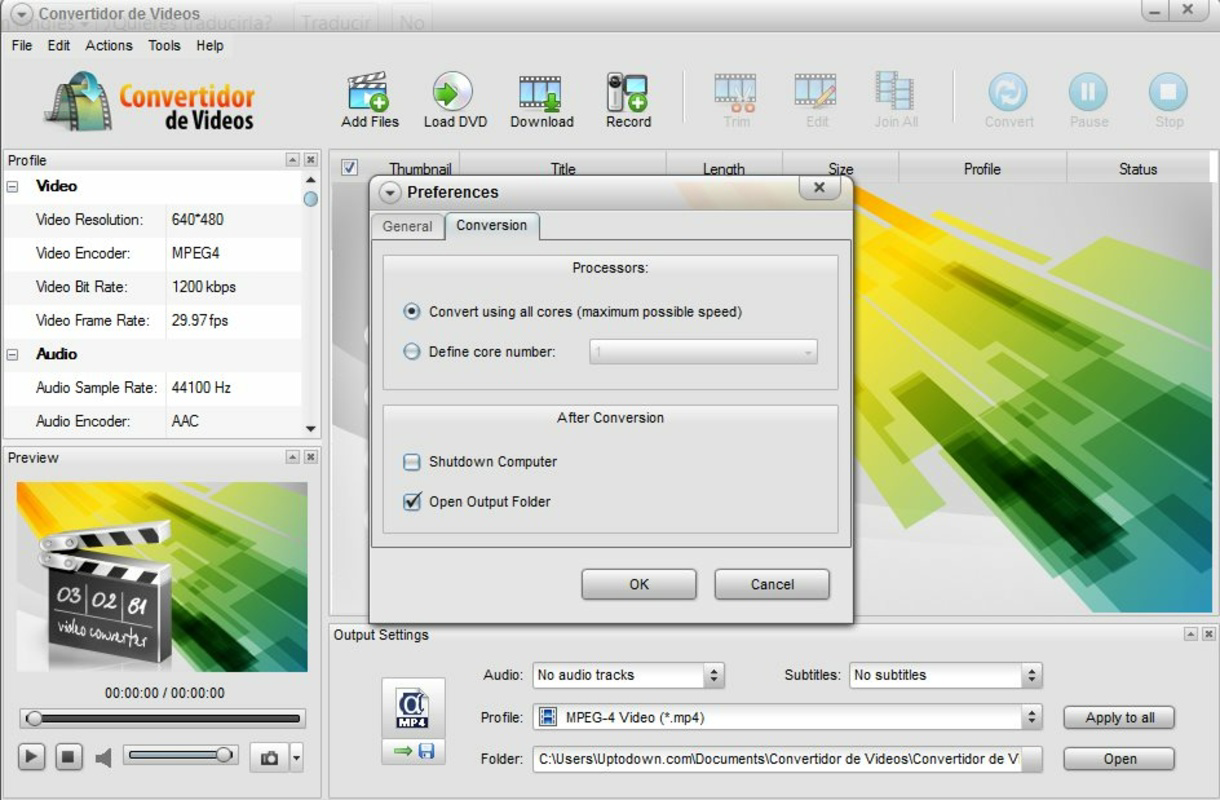The image size is (1220, 800).
Task: Click the Profile column header
Action: pos(982,169)
